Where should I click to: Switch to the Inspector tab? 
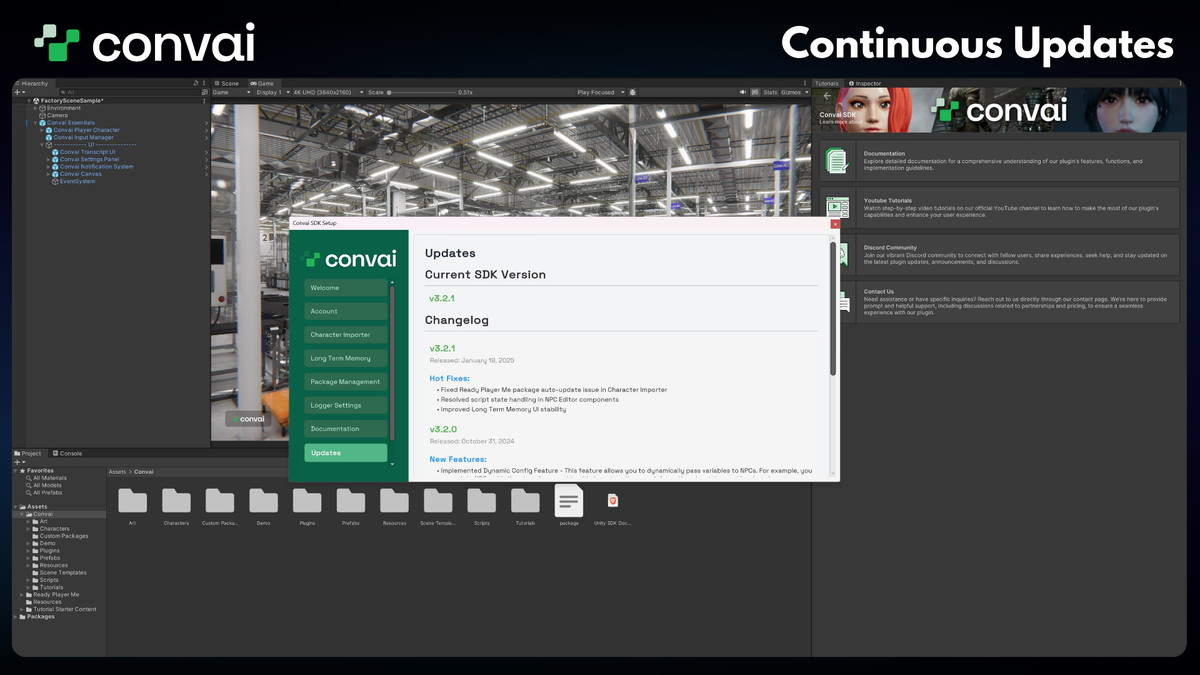pyautogui.click(x=865, y=84)
